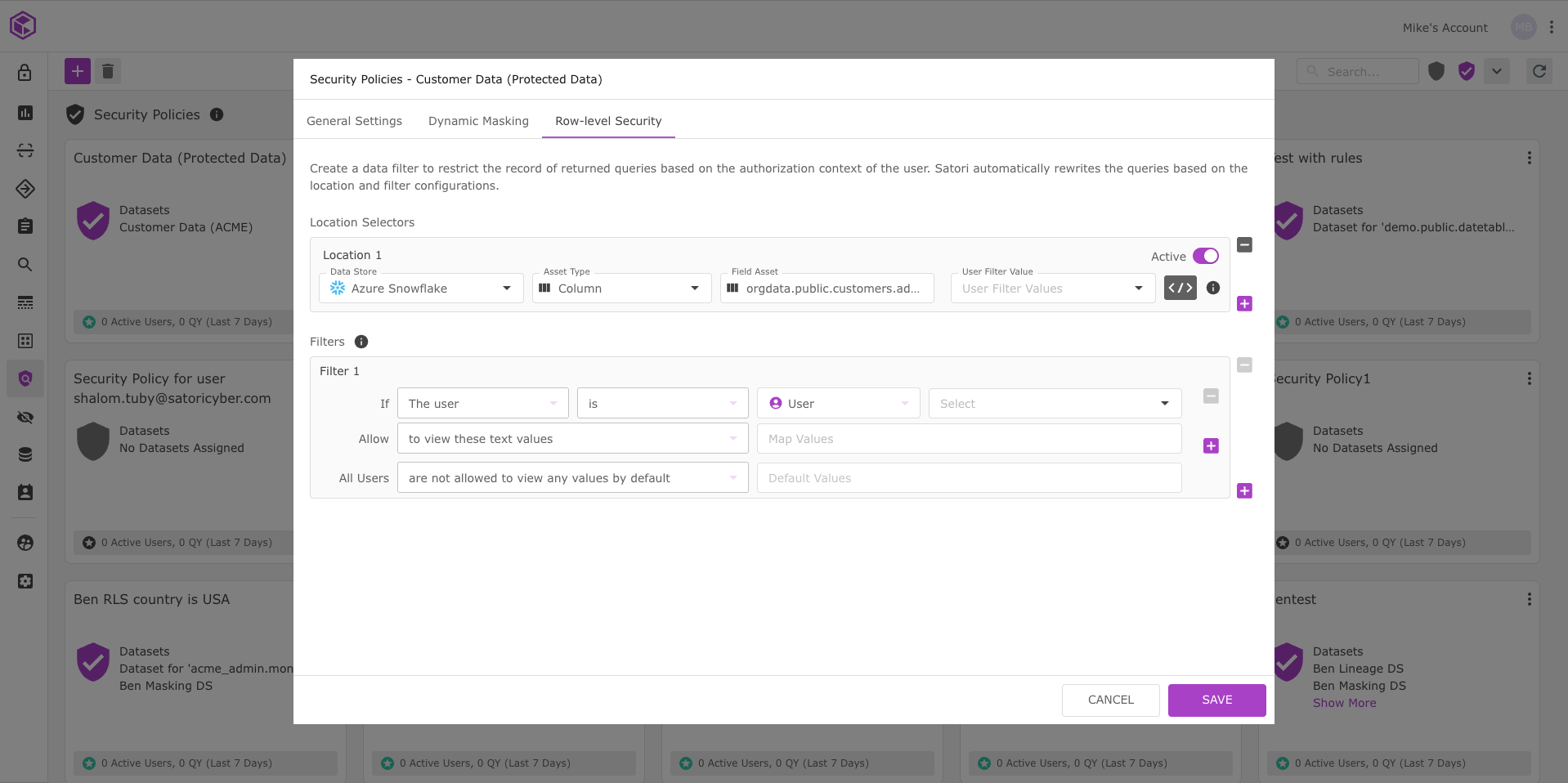The width and height of the screenshot is (1568, 783).
Task: Click the Map Values input field
Action: (969, 439)
